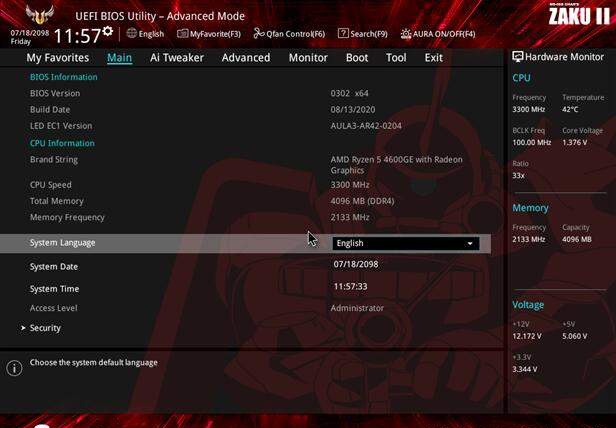Select the System Language row label
The height and width of the screenshot is (428, 616).
click(62, 243)
